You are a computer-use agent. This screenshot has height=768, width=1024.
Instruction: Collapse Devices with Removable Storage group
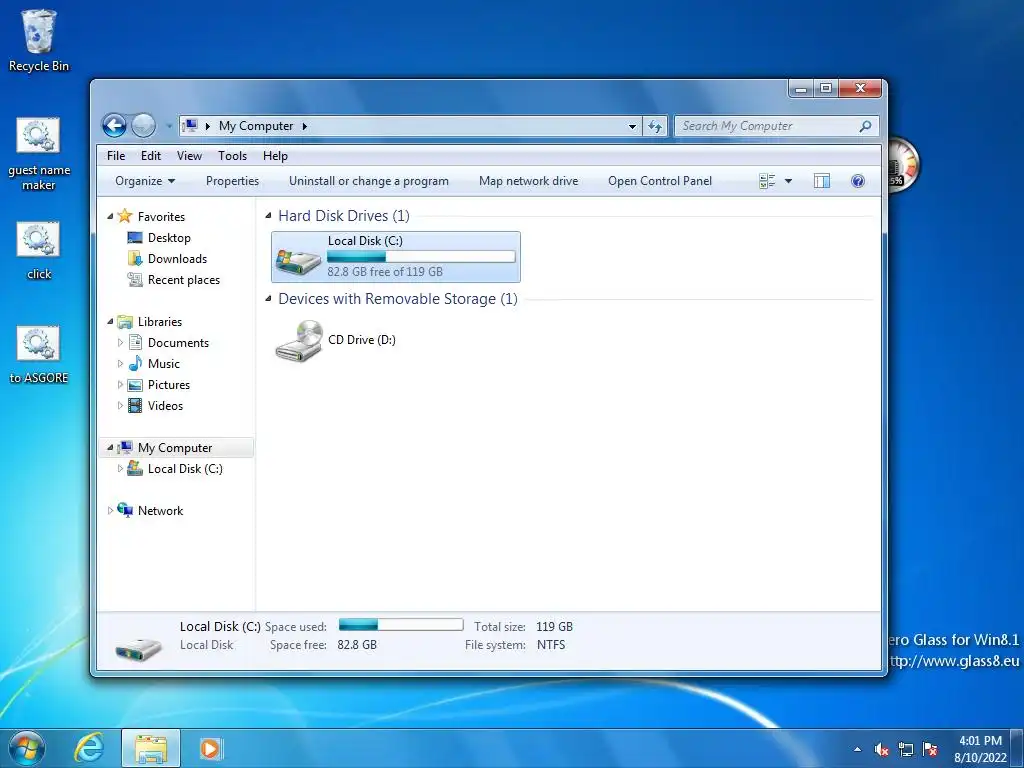pyautogui.click(x=268, y=298)
